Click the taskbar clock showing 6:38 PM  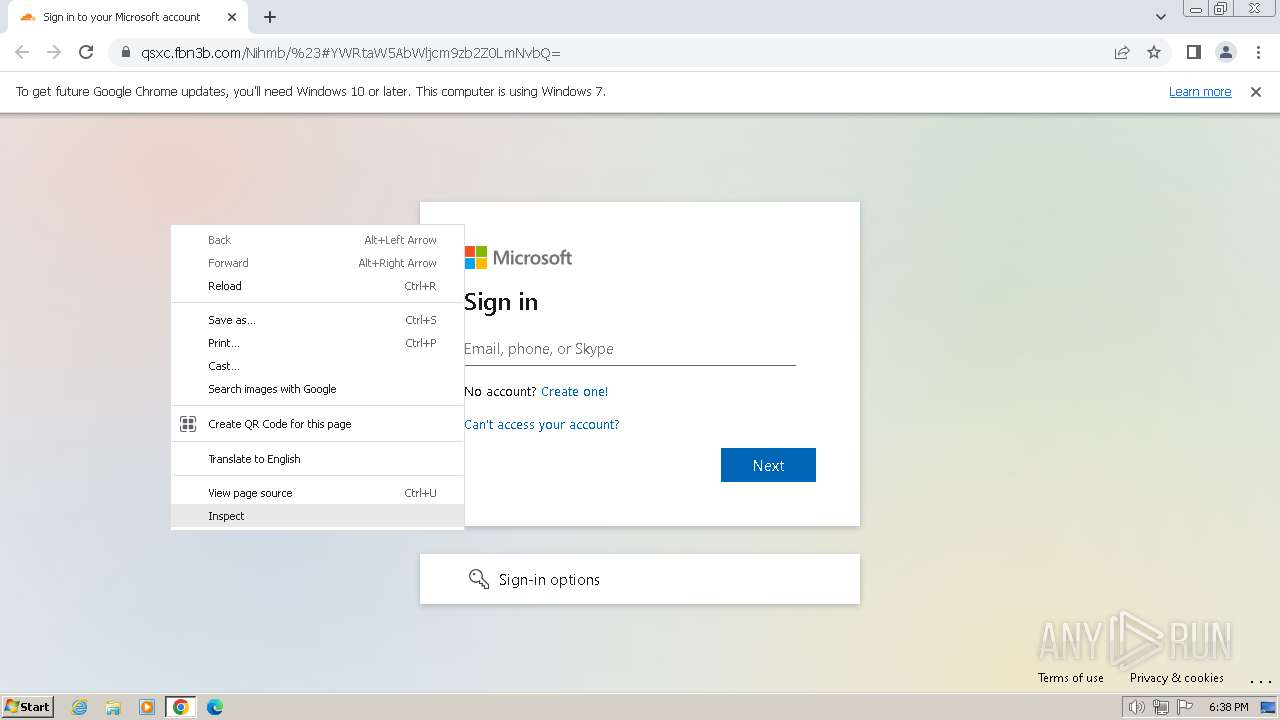click(1228, 707)
